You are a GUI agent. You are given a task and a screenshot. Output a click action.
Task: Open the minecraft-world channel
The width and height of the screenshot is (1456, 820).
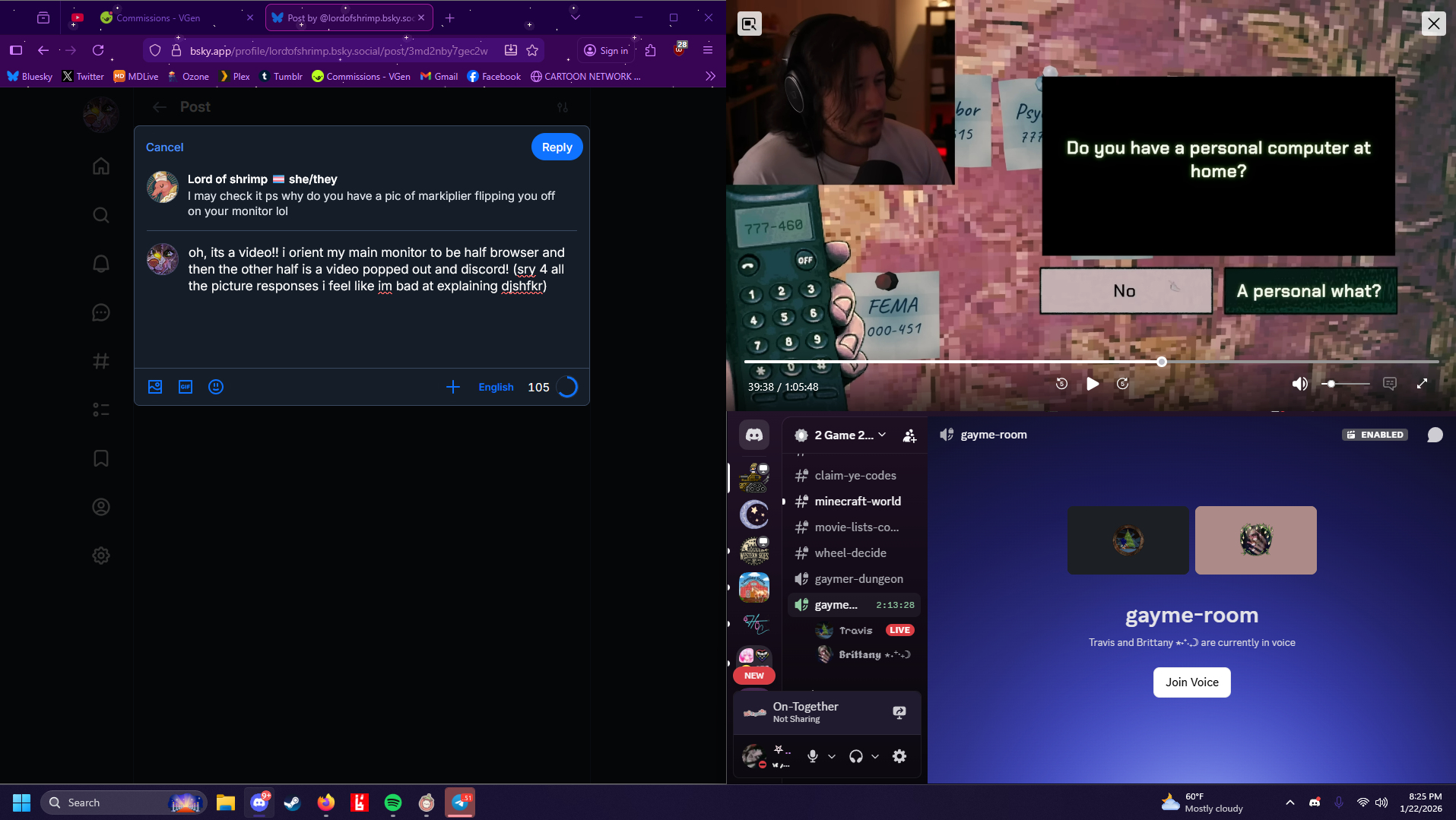(857, 501)
